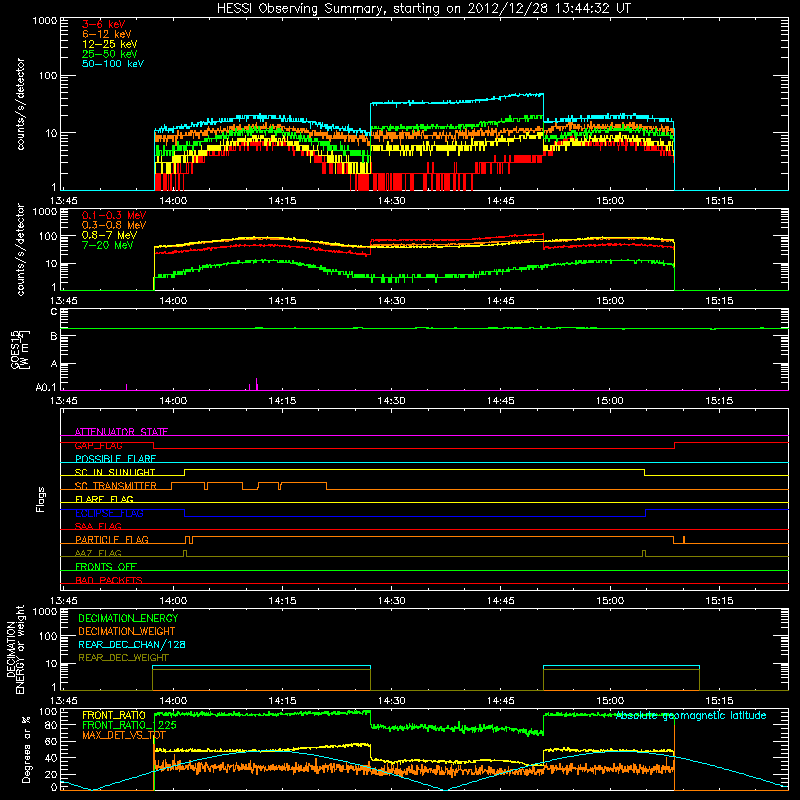Click the yellow 0.8-7 MeV legend label
This screenshot has width=800, height=800.
[x=109, y=235]
